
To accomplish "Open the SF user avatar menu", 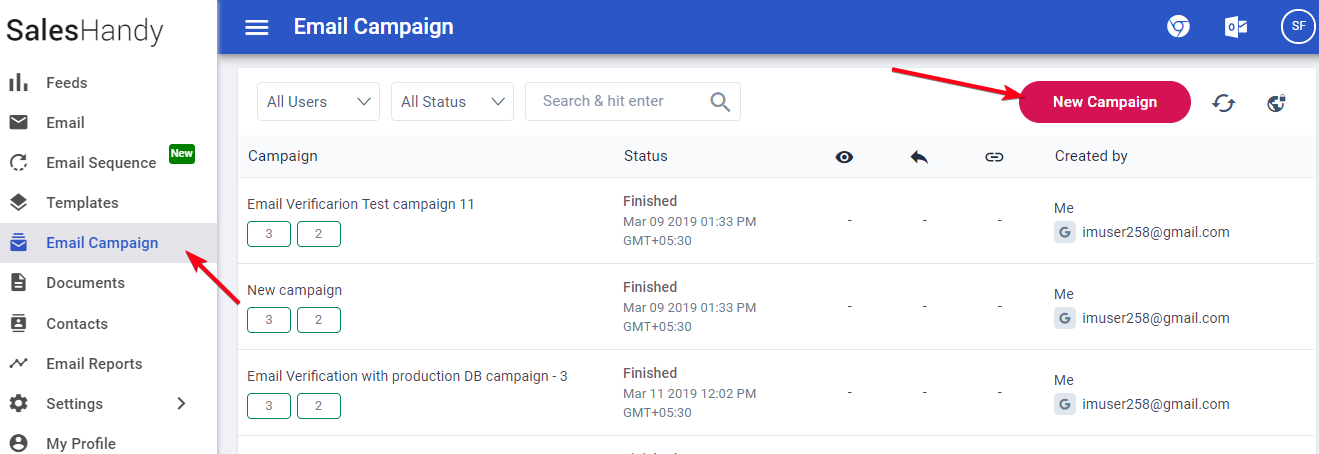I will pyautogui.click(x=1298, y=26).
